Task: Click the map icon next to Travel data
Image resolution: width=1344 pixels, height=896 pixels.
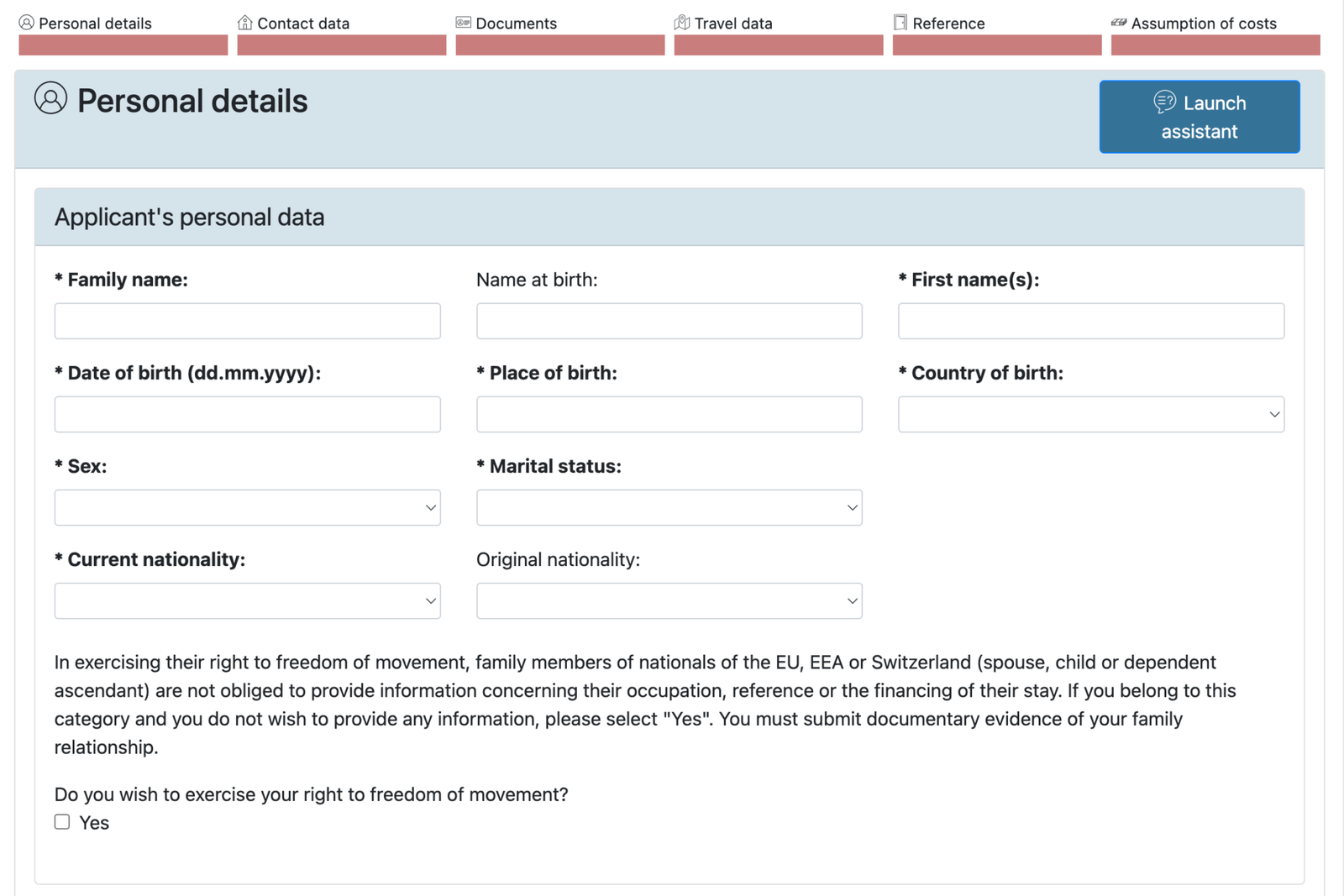Action: tap(682, 22)
